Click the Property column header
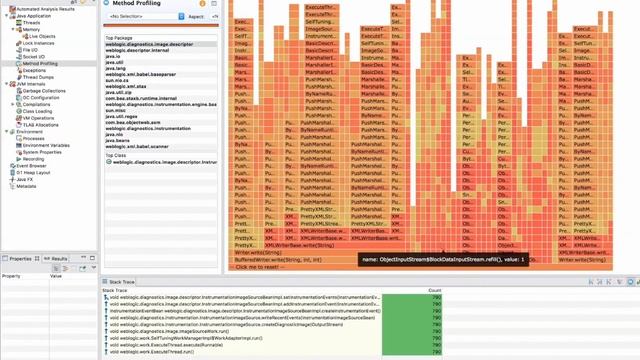 [x=25, y=276]
